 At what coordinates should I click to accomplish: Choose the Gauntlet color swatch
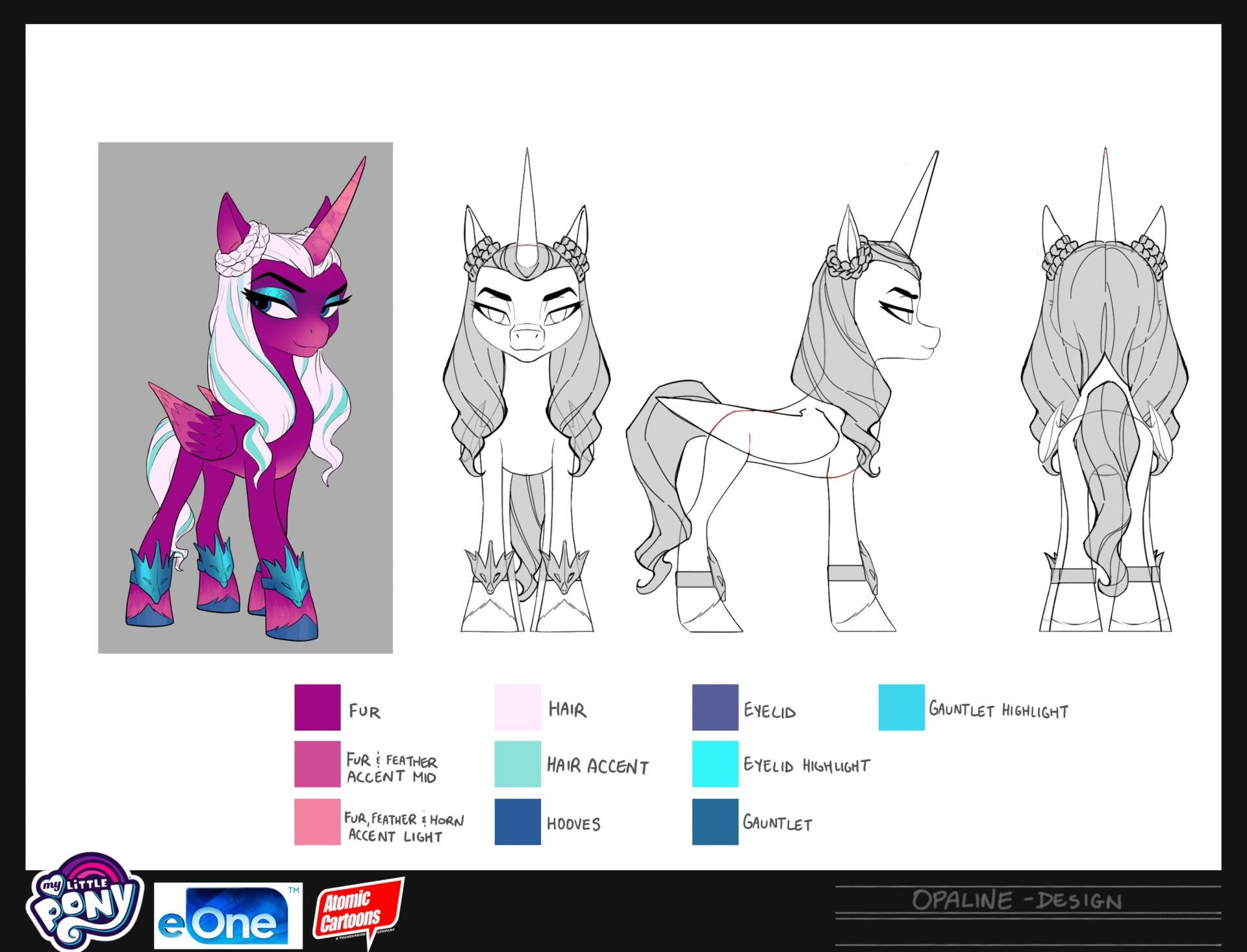click(715, 821)
